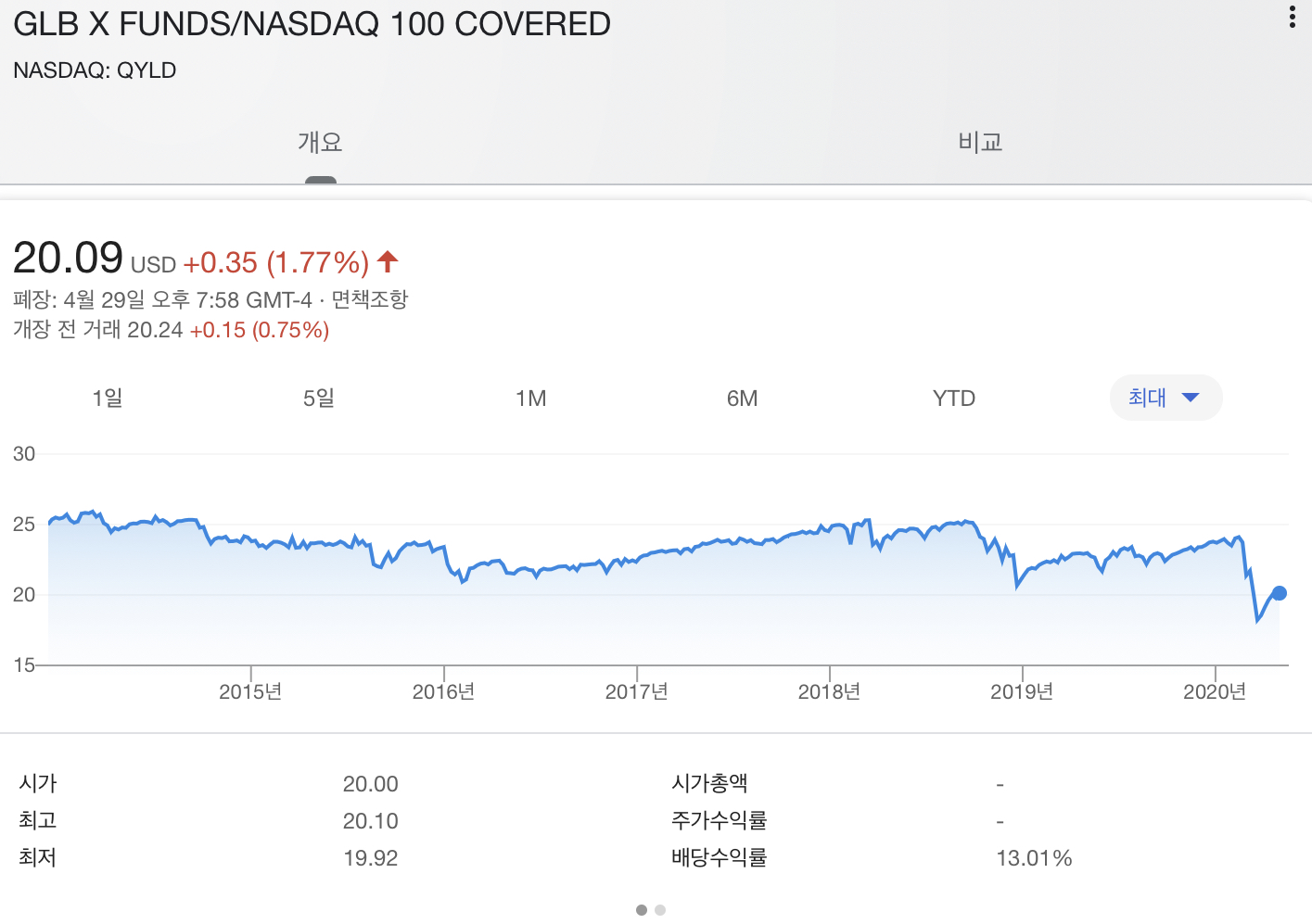Click the 2018년 axis label
The height and width of the screenshot is (924, 1312).
point(829,691)
